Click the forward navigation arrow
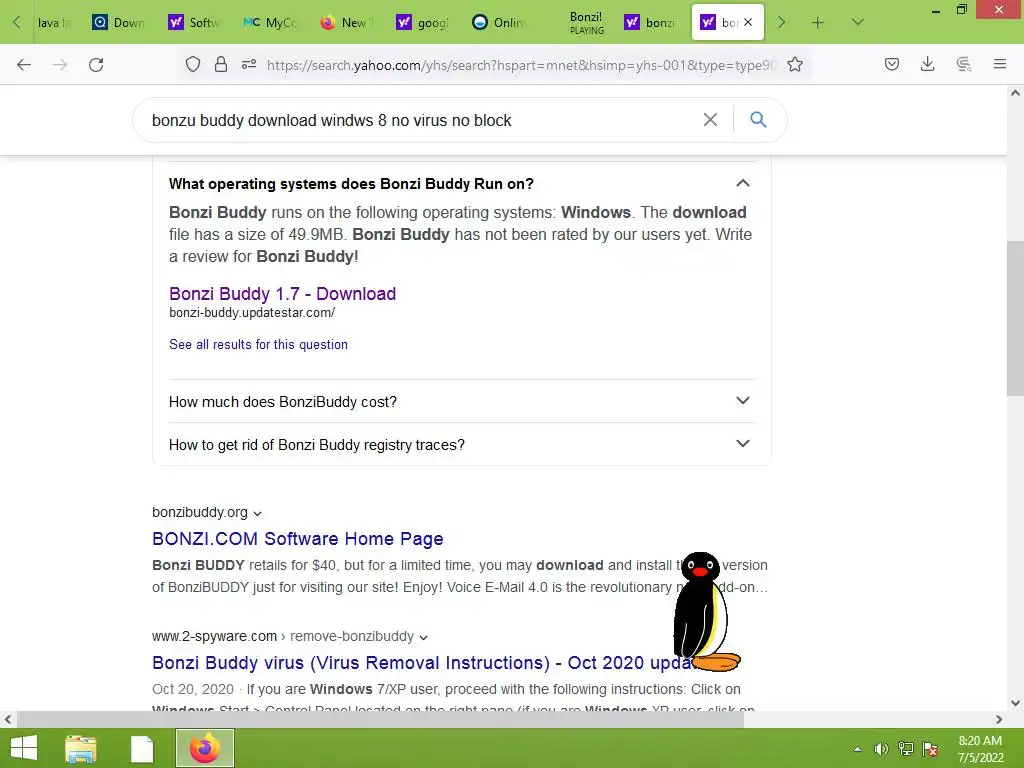This screenshot has height=768, width=1024. (x=60, y=65)
